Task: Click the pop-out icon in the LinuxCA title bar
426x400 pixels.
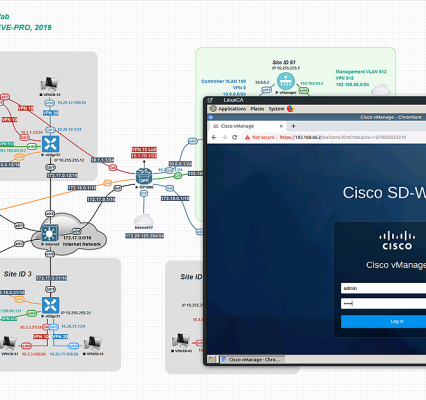Action: (210, 100)
